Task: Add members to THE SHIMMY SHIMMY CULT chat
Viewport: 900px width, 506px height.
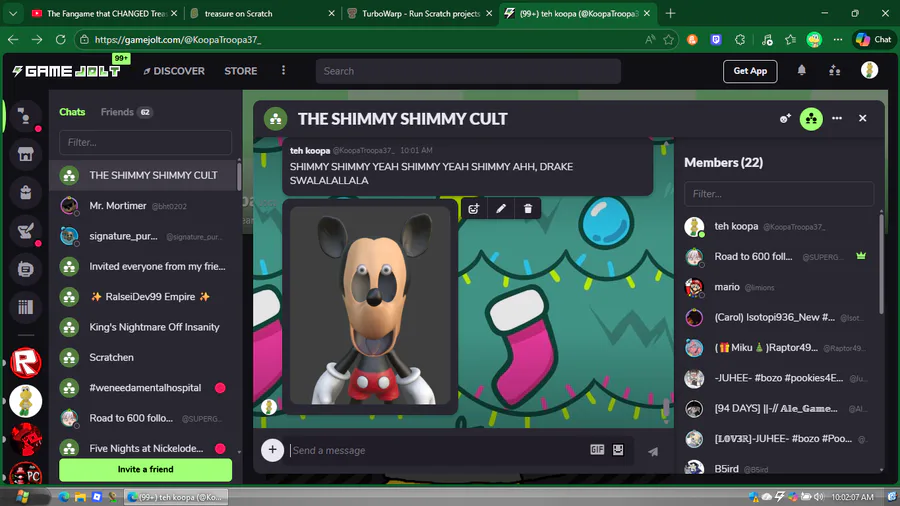Action: 785,119
